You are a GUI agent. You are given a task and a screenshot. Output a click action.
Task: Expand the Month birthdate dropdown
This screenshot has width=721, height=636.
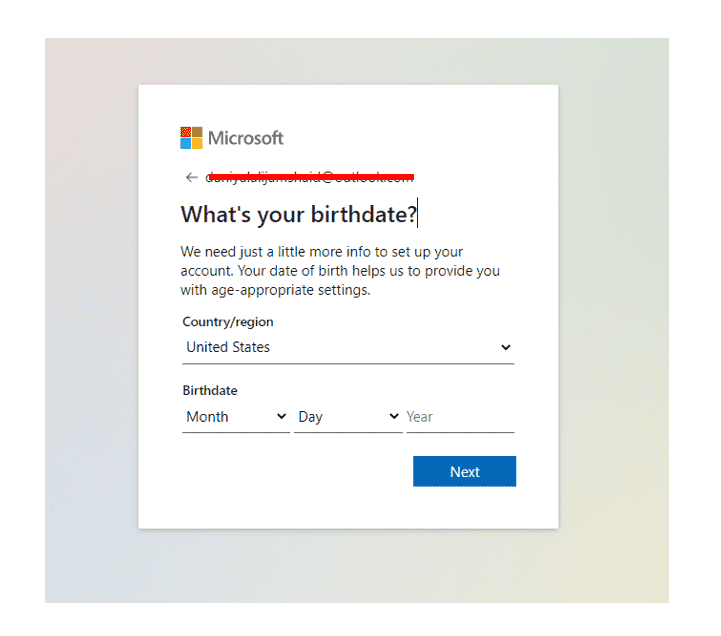pyautogui.click(x=235, y=417)
